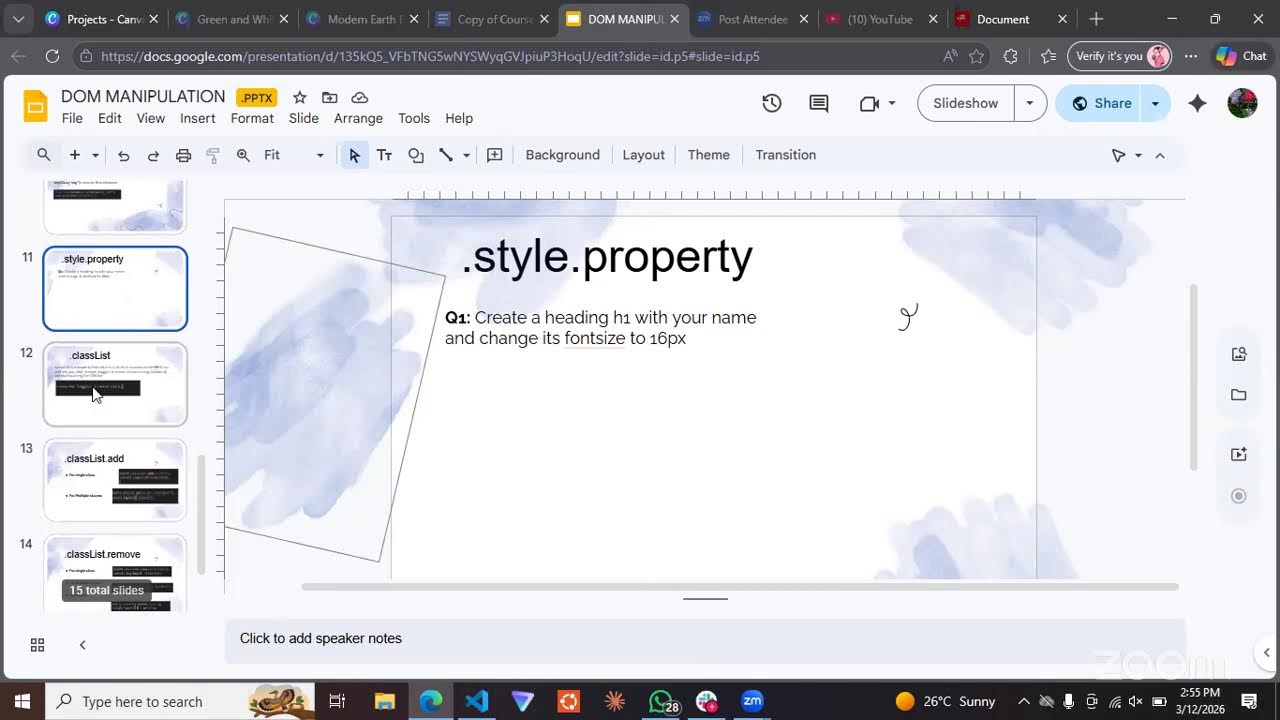Open the move to folder icon
Screen dimensions: 1280x720
(x=329, y=97)
